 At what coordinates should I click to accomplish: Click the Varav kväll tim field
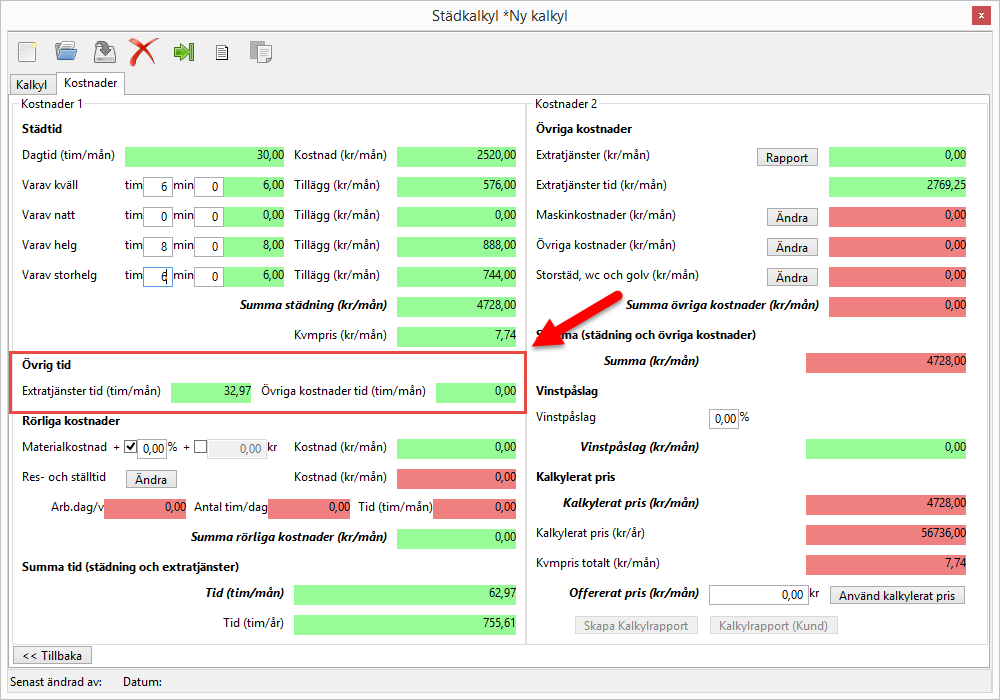[157, 186]
